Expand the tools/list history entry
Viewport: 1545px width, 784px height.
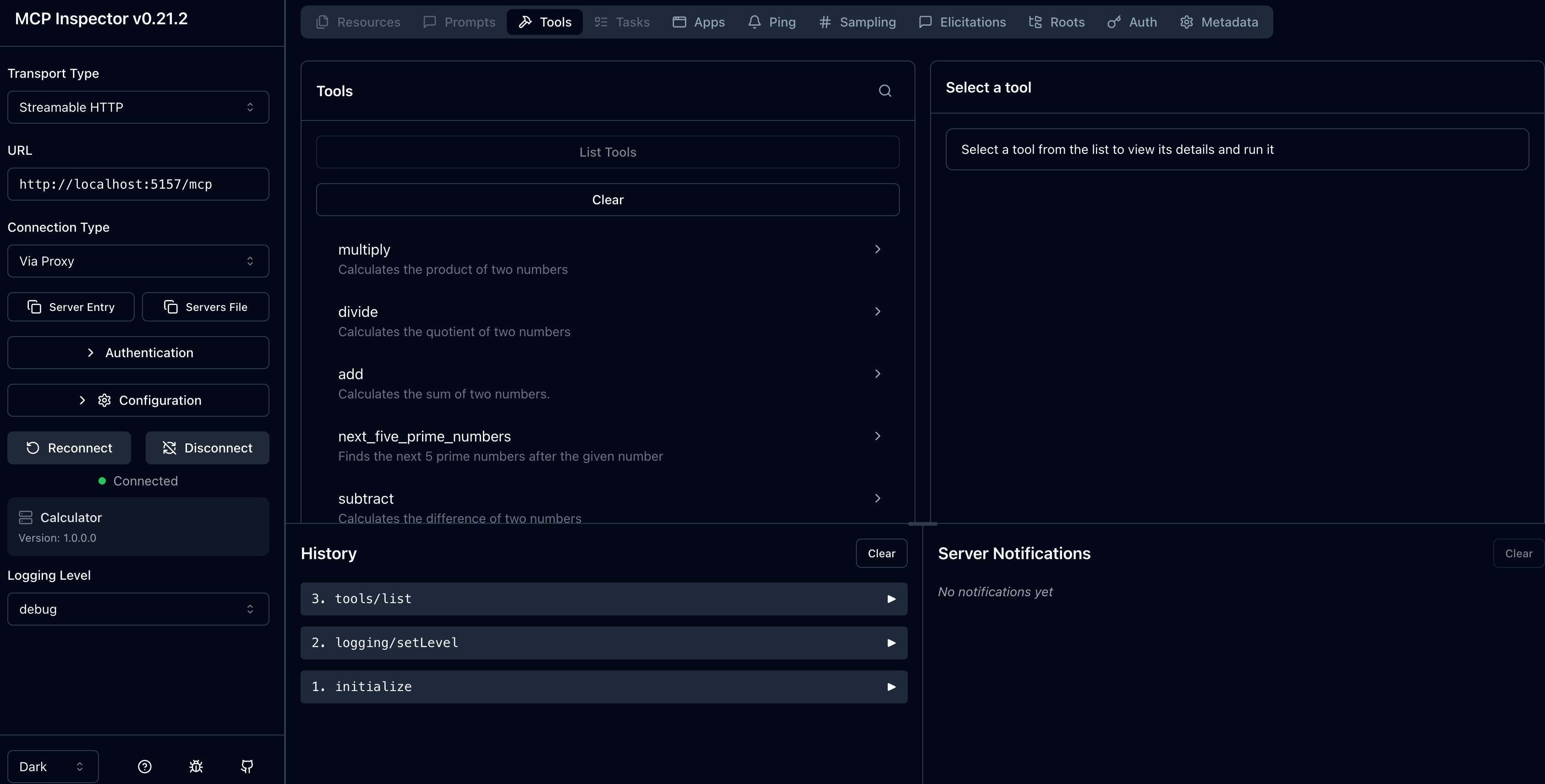click(x=603, y=599)
